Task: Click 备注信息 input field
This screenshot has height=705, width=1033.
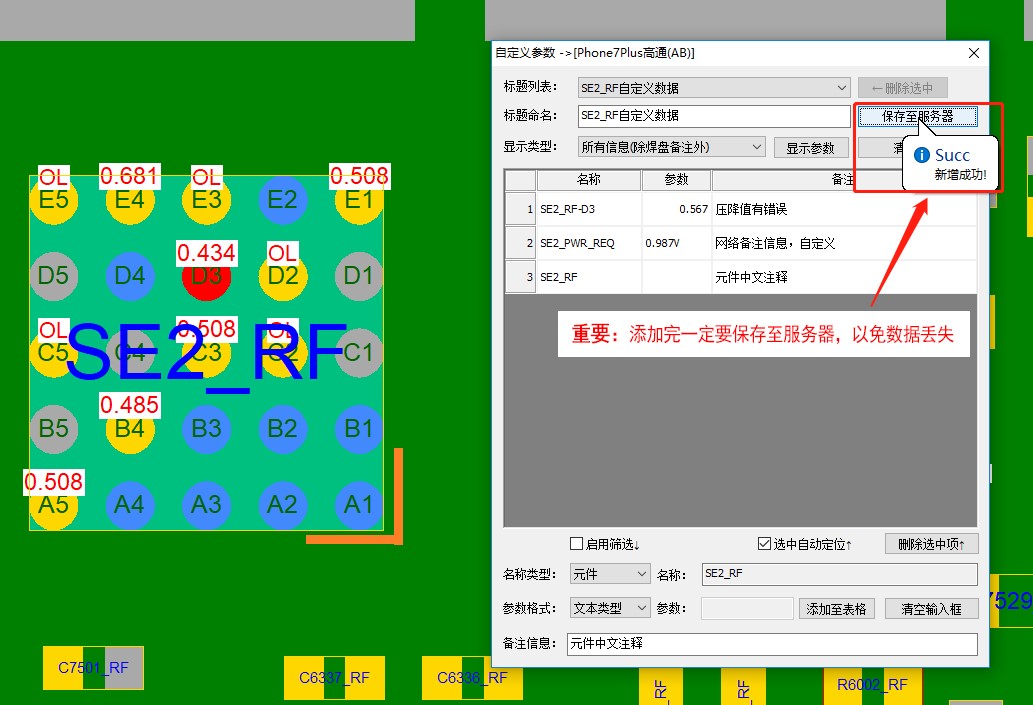Action: tap(772, 644)
